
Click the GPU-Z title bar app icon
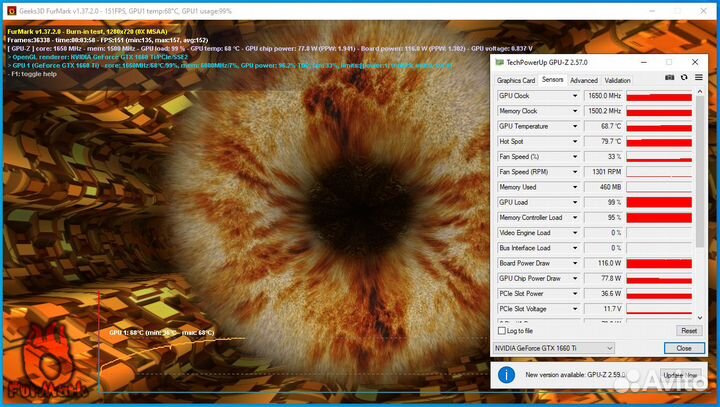[500, 62]
